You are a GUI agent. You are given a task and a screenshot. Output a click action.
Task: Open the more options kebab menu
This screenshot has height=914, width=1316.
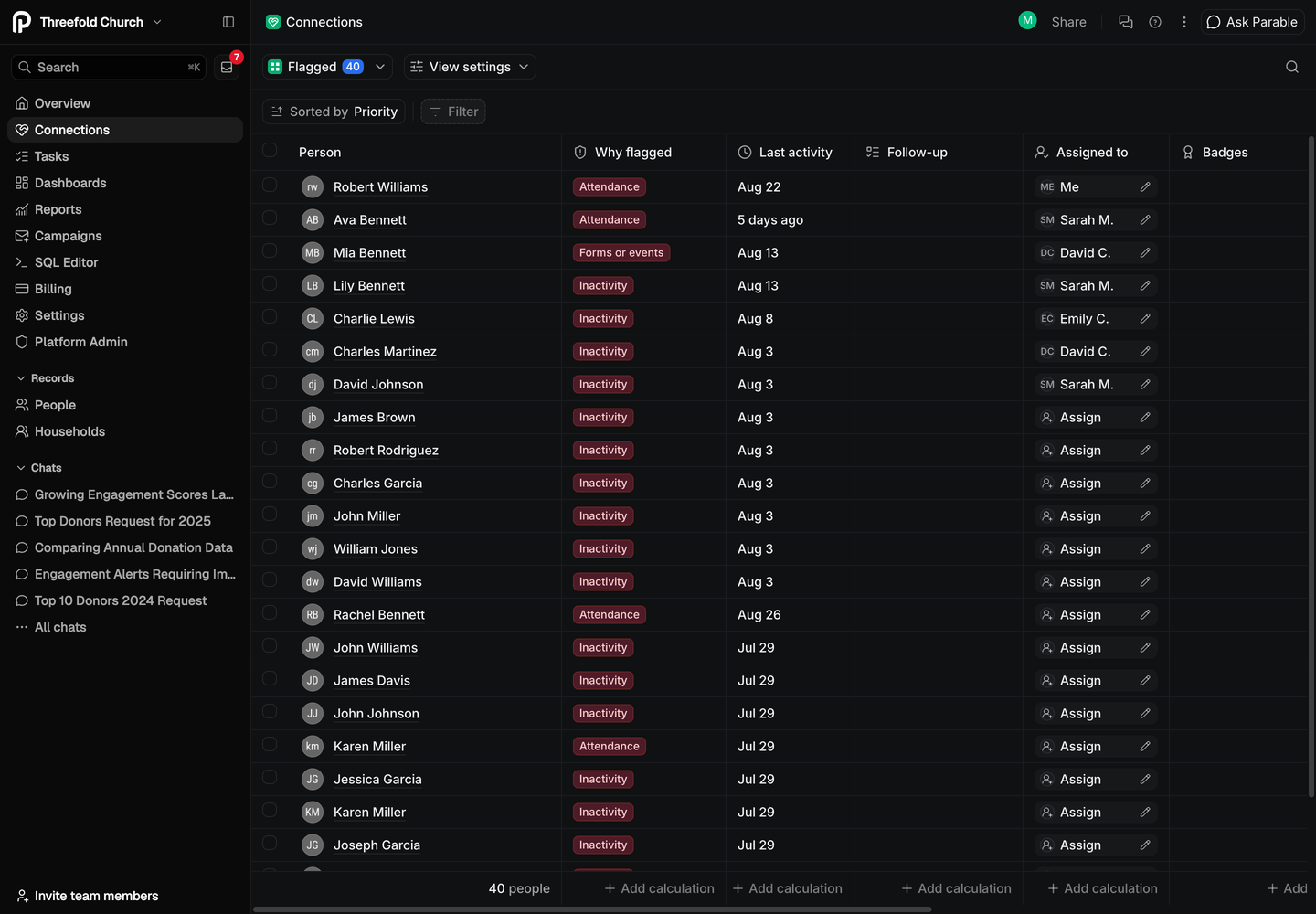(1184, 22)
